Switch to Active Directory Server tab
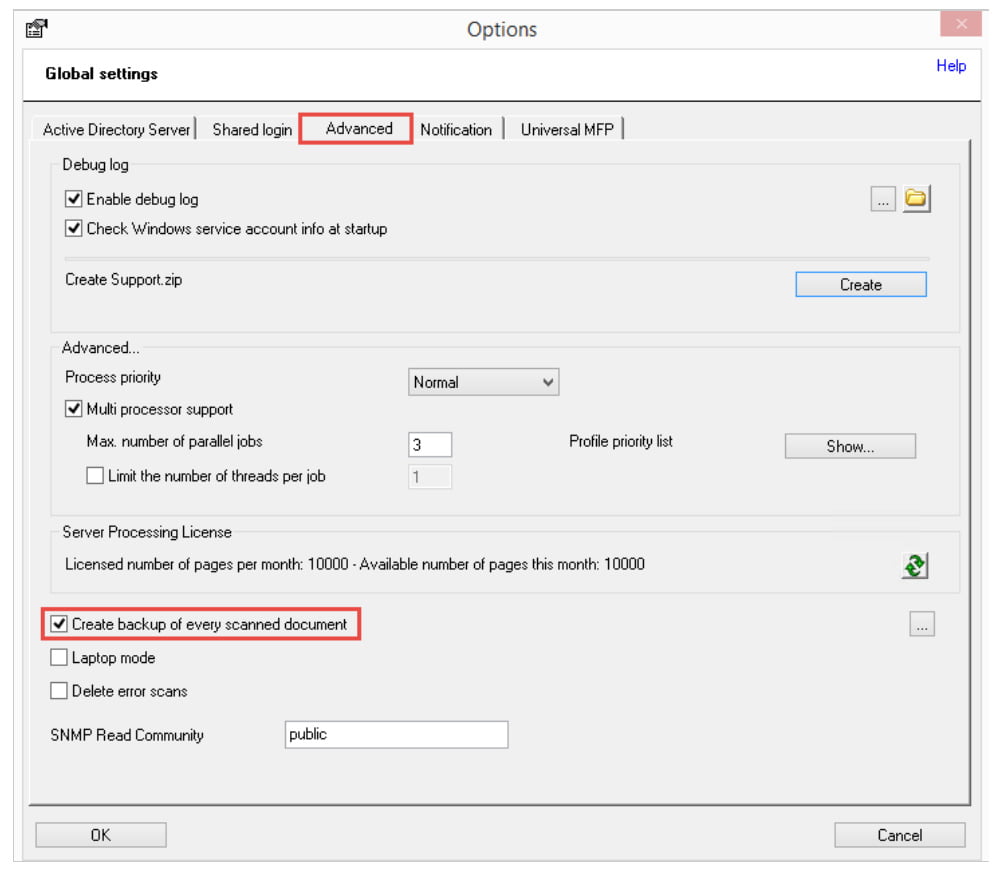1000x878 pixels. 116,129
